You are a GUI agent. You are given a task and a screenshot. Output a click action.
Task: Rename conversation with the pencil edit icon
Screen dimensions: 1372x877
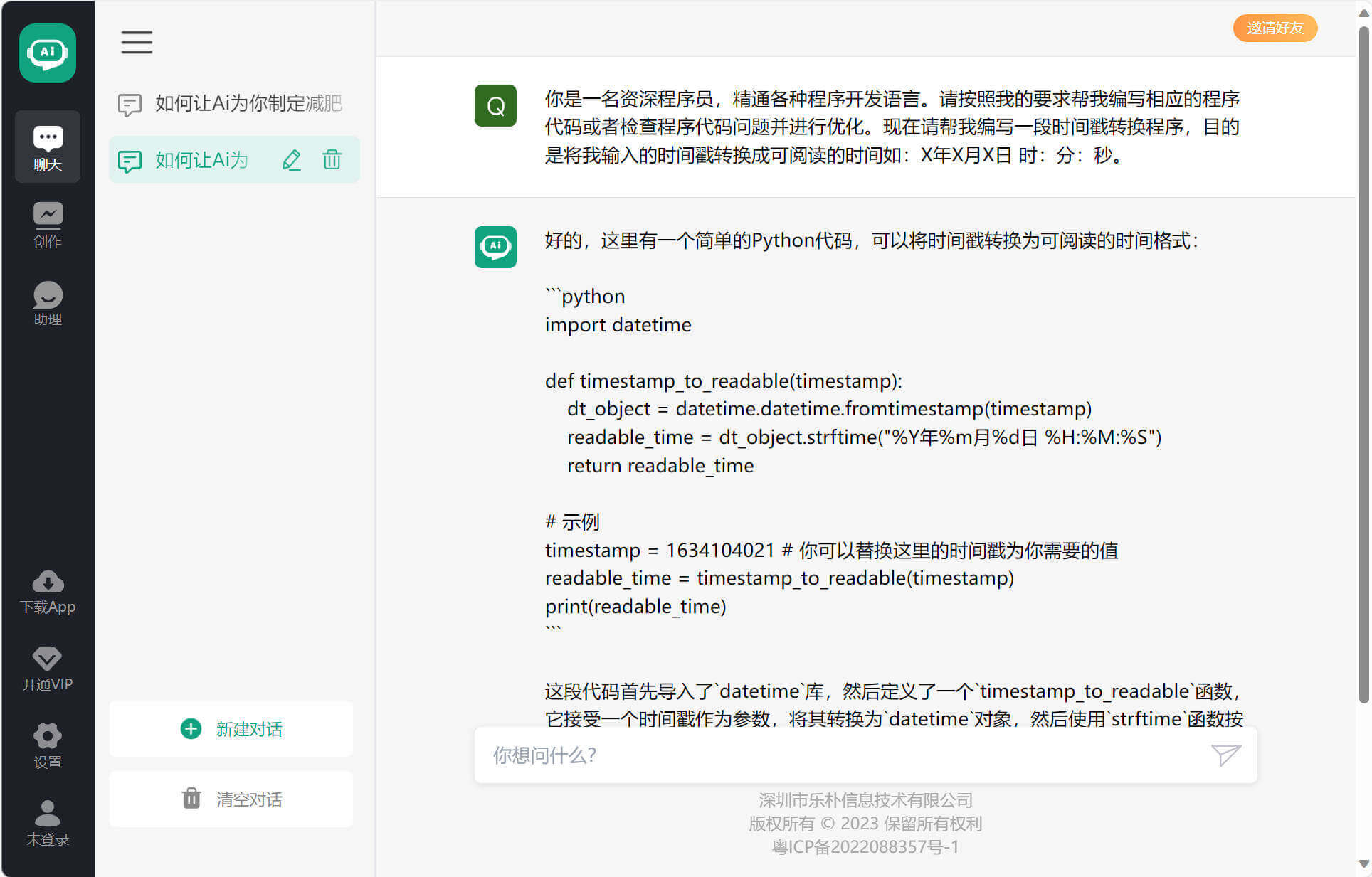(292, 160)
